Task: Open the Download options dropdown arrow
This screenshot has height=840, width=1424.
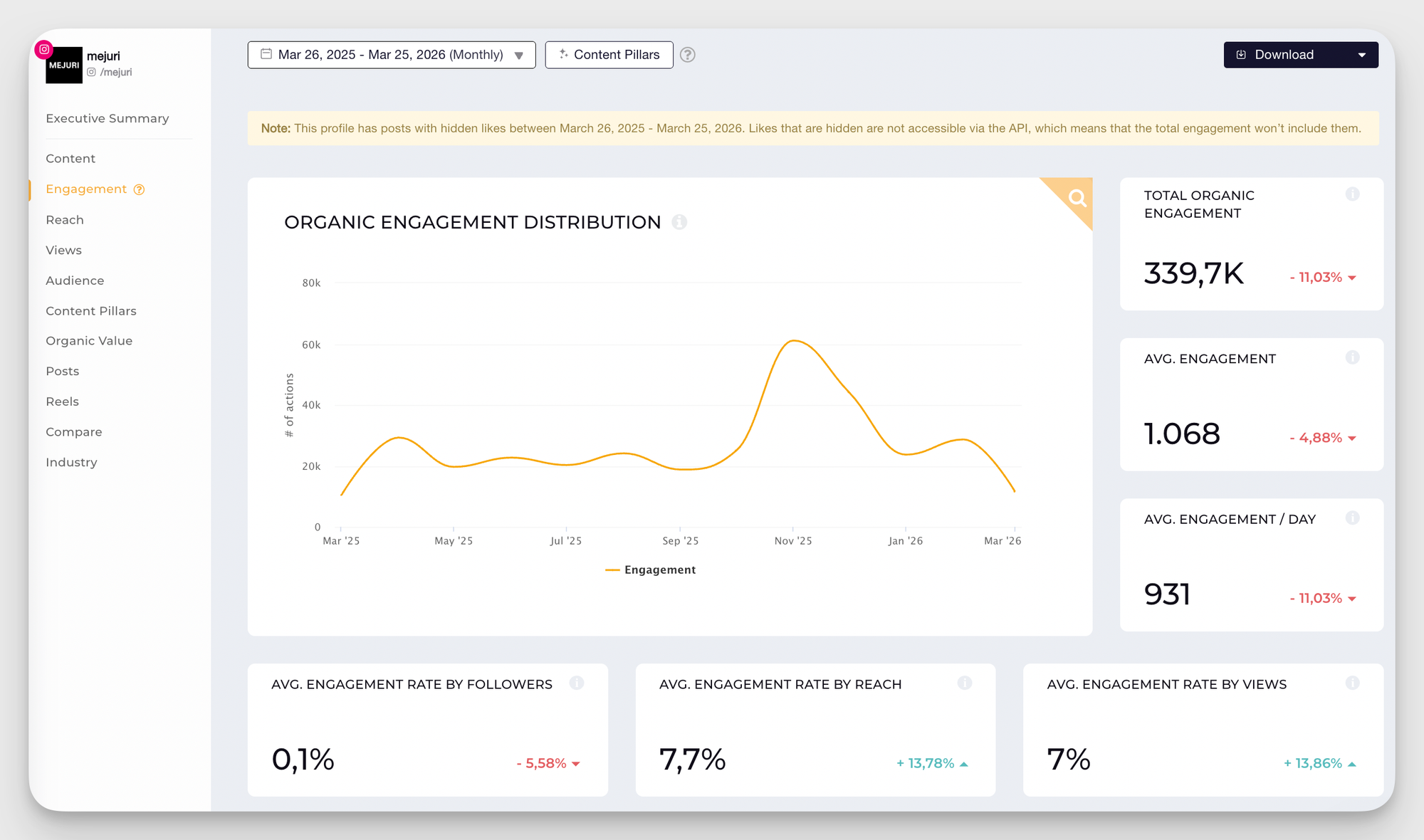Action: pyautogui.click(x=1362, y=54)
